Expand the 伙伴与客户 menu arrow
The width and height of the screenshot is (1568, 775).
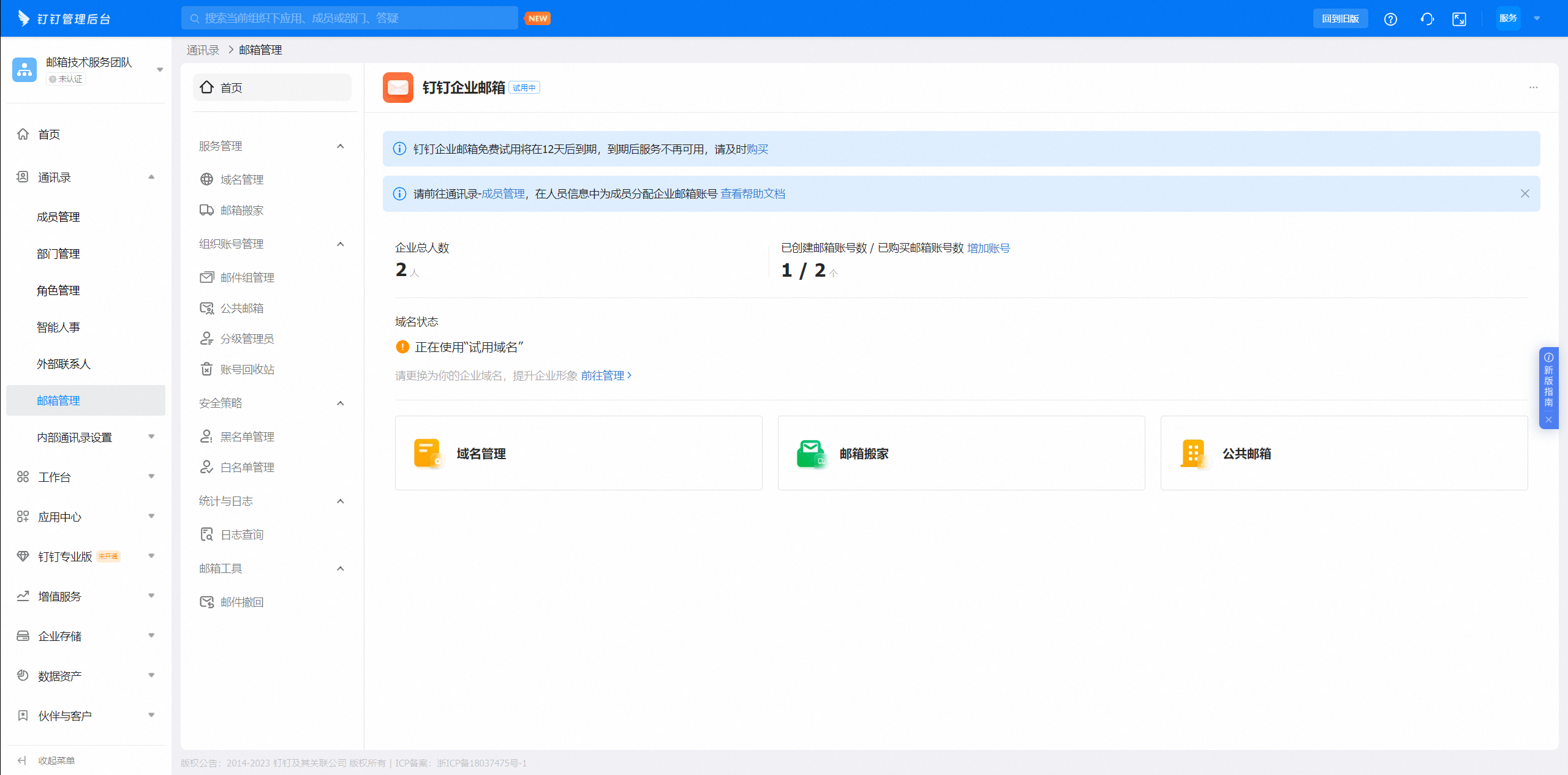151,715
